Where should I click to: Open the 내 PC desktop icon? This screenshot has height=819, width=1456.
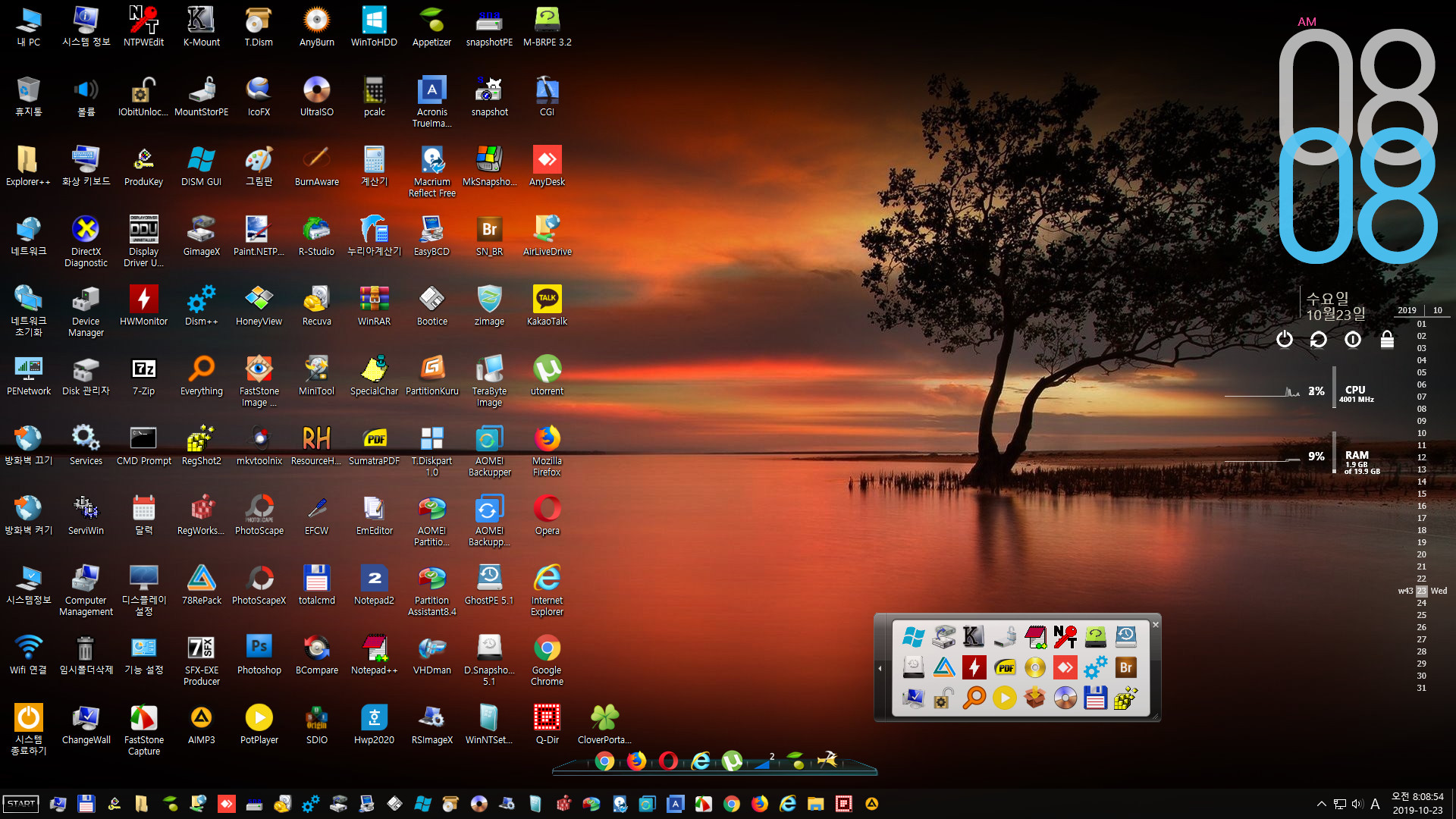click(x=28, y=26)
